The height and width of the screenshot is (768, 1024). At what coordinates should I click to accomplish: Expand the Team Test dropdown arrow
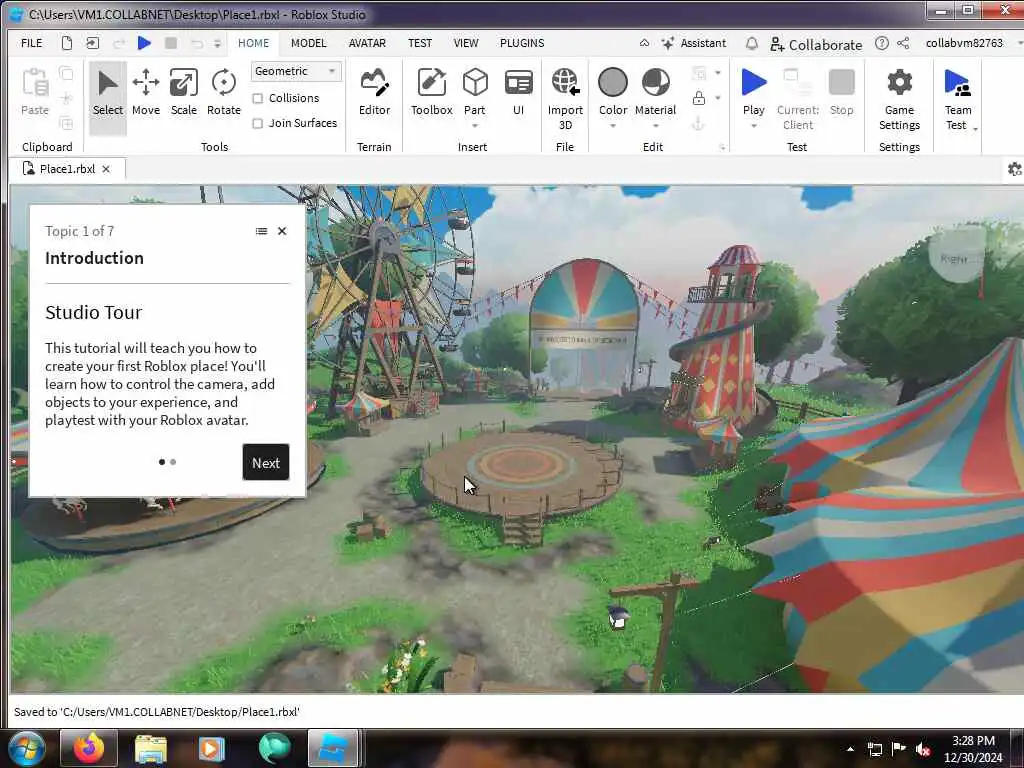tap(976, 129)
